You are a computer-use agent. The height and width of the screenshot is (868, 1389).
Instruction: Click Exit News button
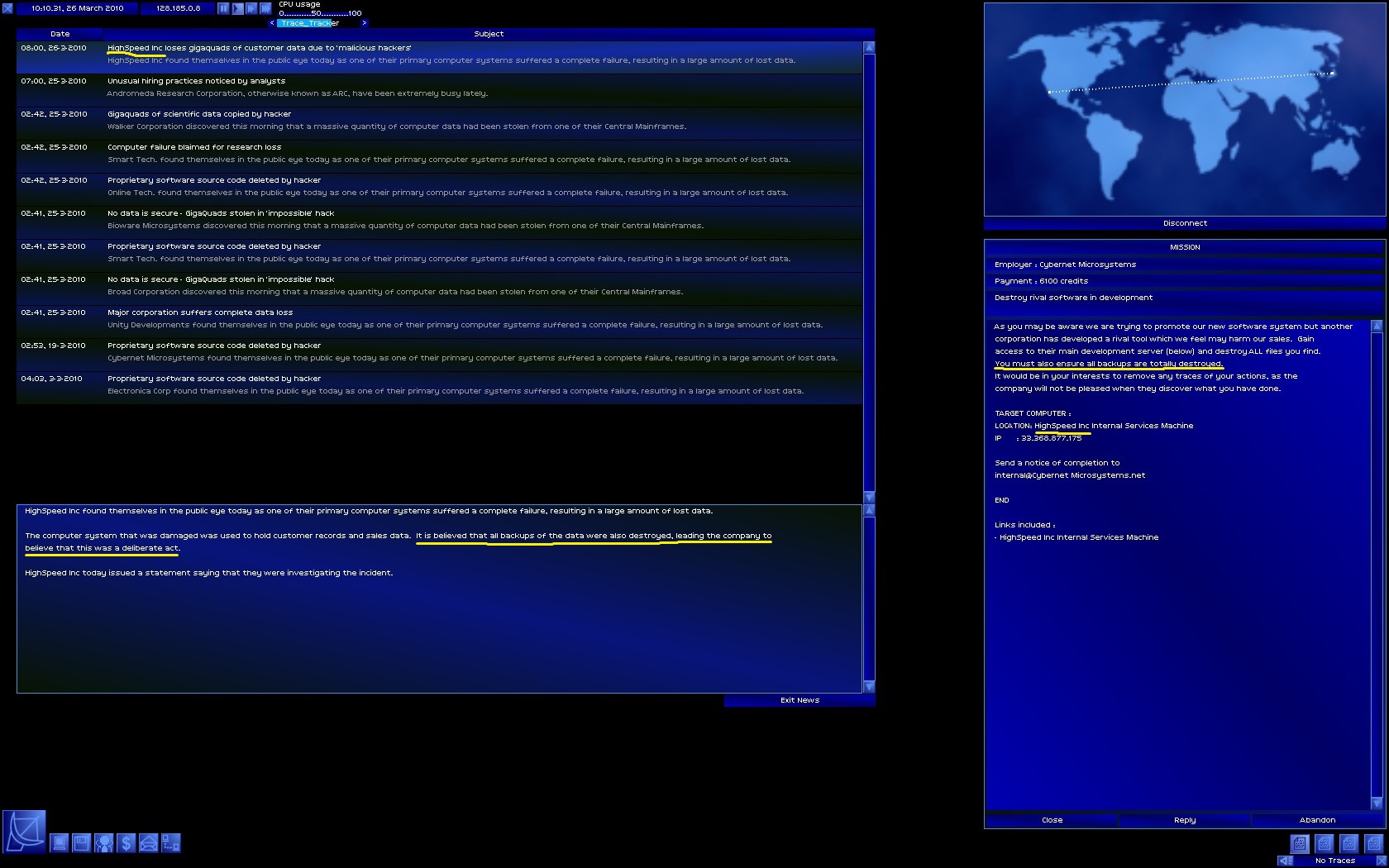click(800, 700)
